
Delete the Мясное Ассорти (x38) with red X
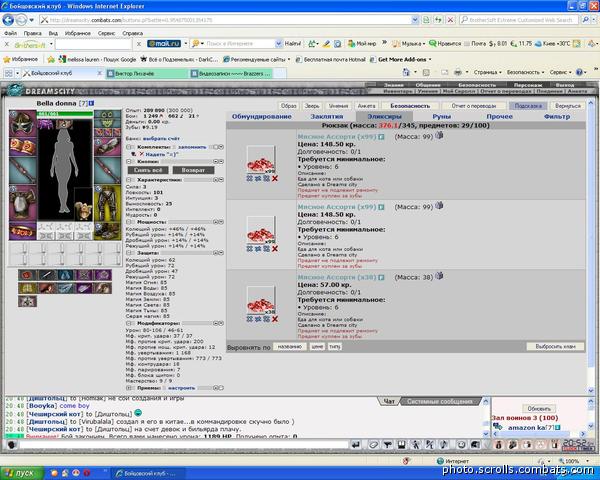274,319
